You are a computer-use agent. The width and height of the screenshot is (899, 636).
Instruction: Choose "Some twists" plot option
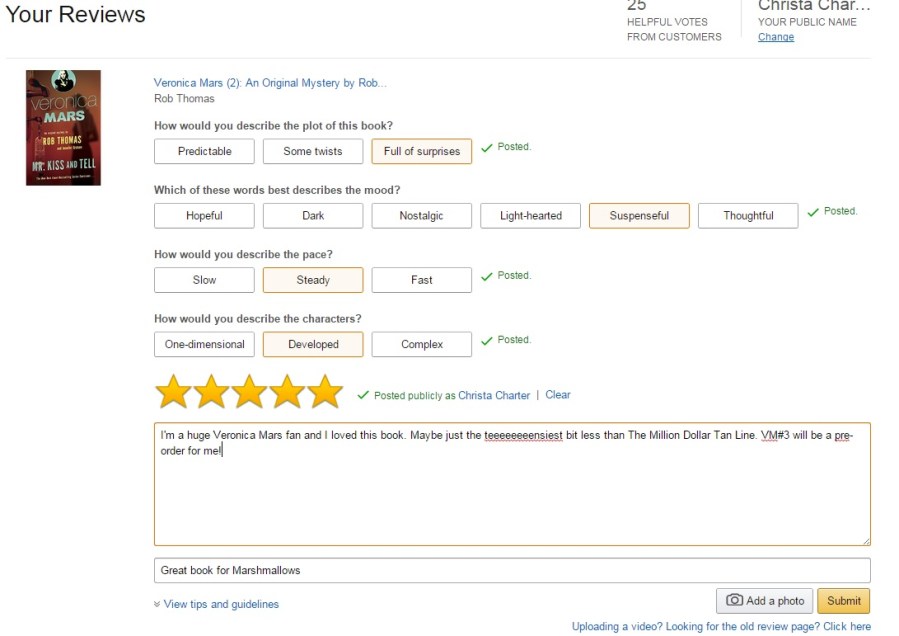(x=312, y=151)
